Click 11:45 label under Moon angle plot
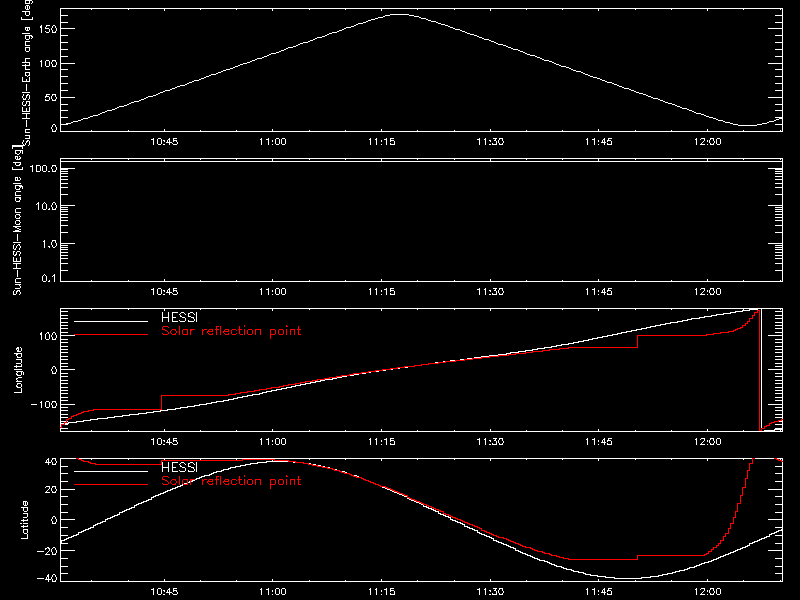 598,291
